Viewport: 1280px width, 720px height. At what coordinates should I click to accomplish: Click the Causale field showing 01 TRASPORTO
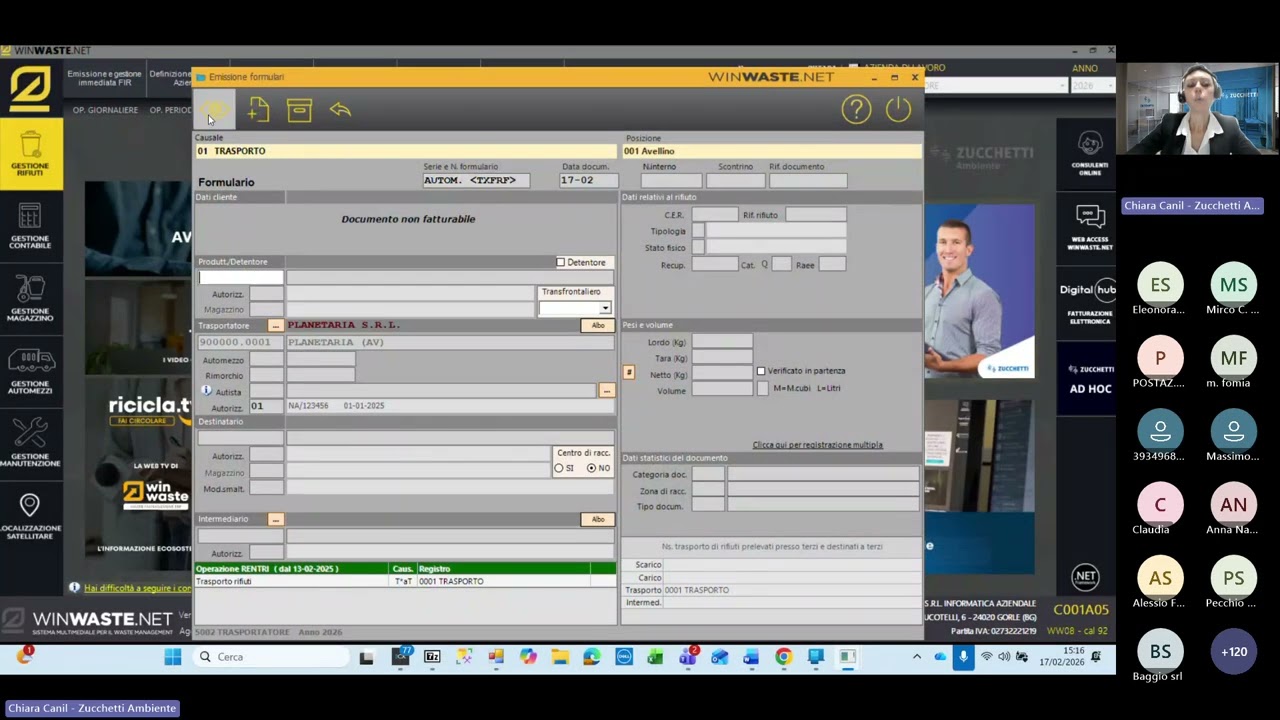pyautogui.click(x=406, y=151)
